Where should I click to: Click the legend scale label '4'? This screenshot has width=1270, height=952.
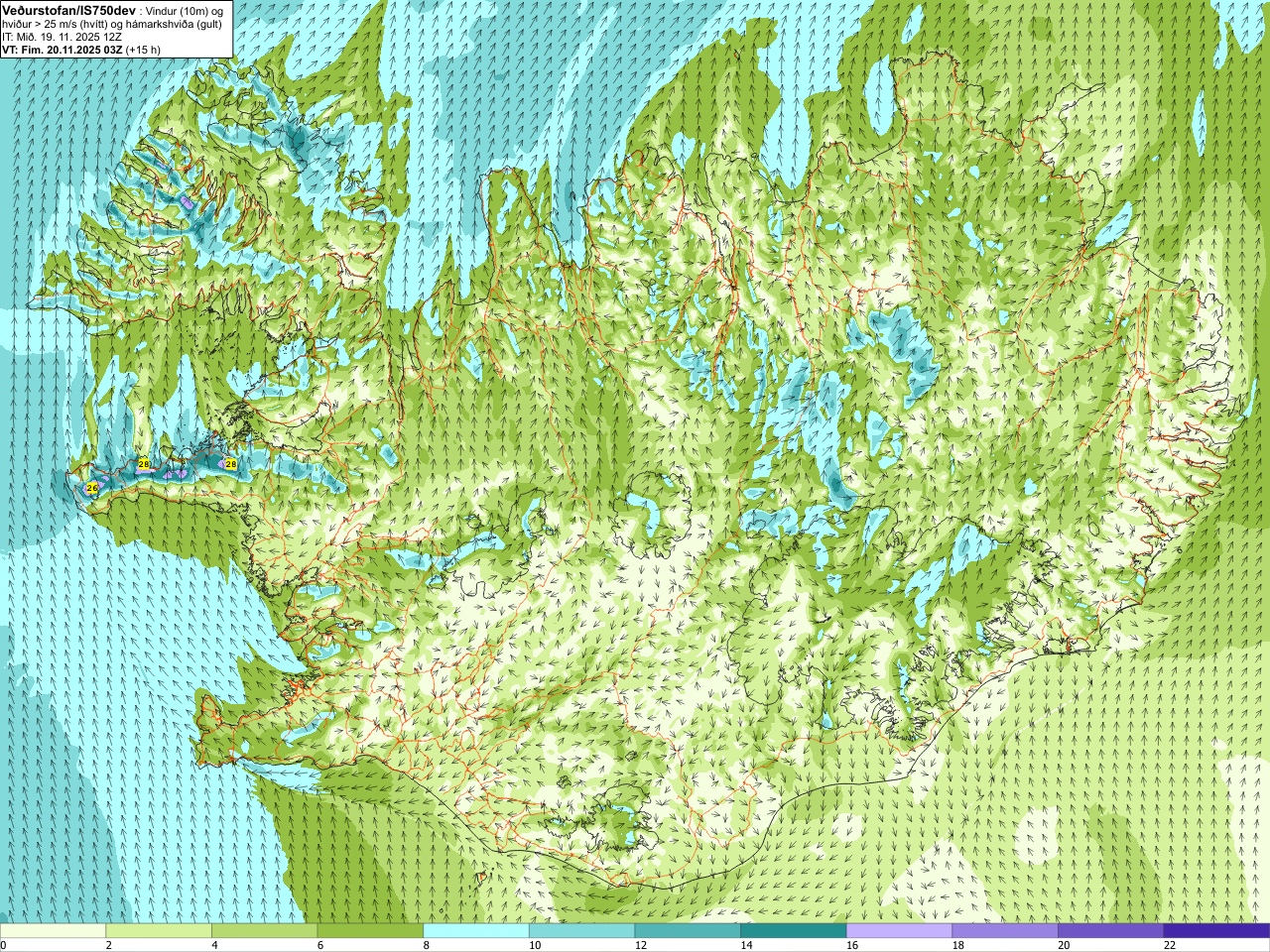(214, 945)
